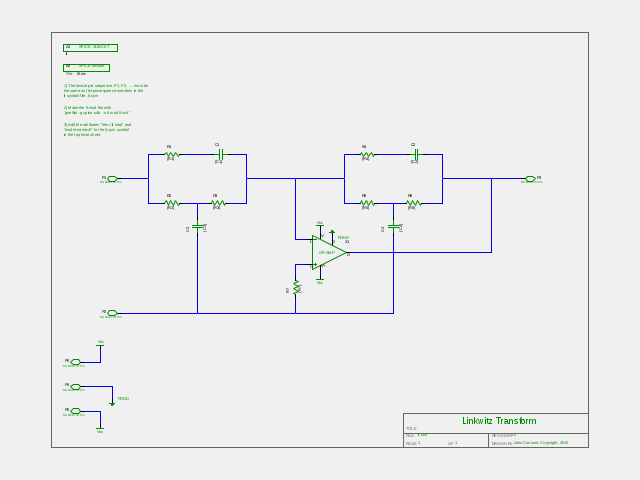Select the second SPICE model box
The height and width of the screenshot is (480, 640).
(87, 68)
